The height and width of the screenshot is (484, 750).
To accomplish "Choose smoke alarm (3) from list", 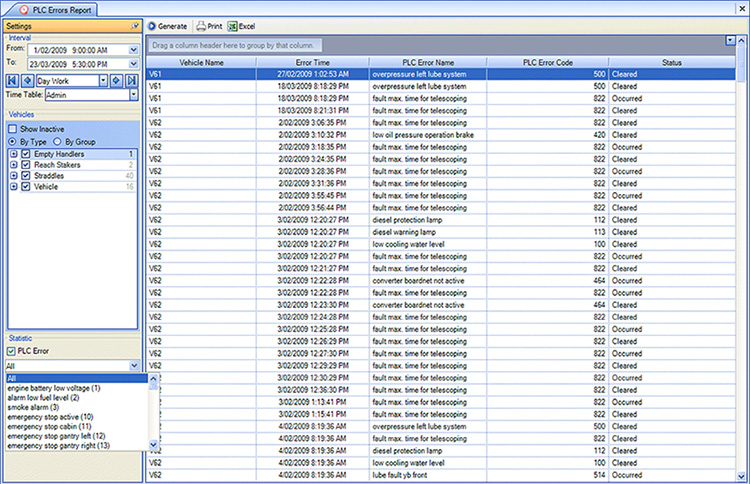I will [33, 407].
